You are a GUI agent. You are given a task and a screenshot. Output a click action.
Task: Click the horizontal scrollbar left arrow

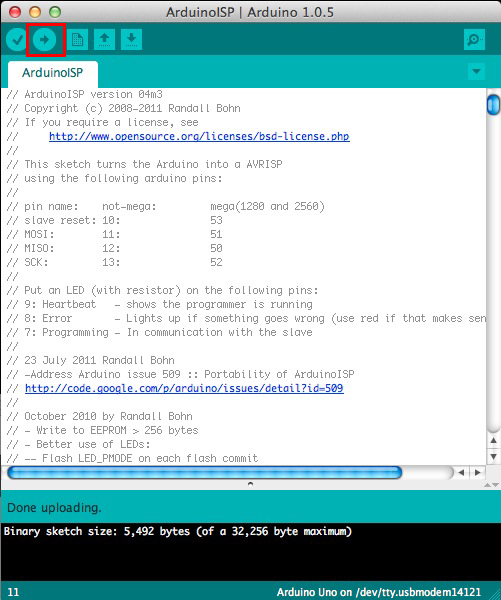(x=462, y=473)
